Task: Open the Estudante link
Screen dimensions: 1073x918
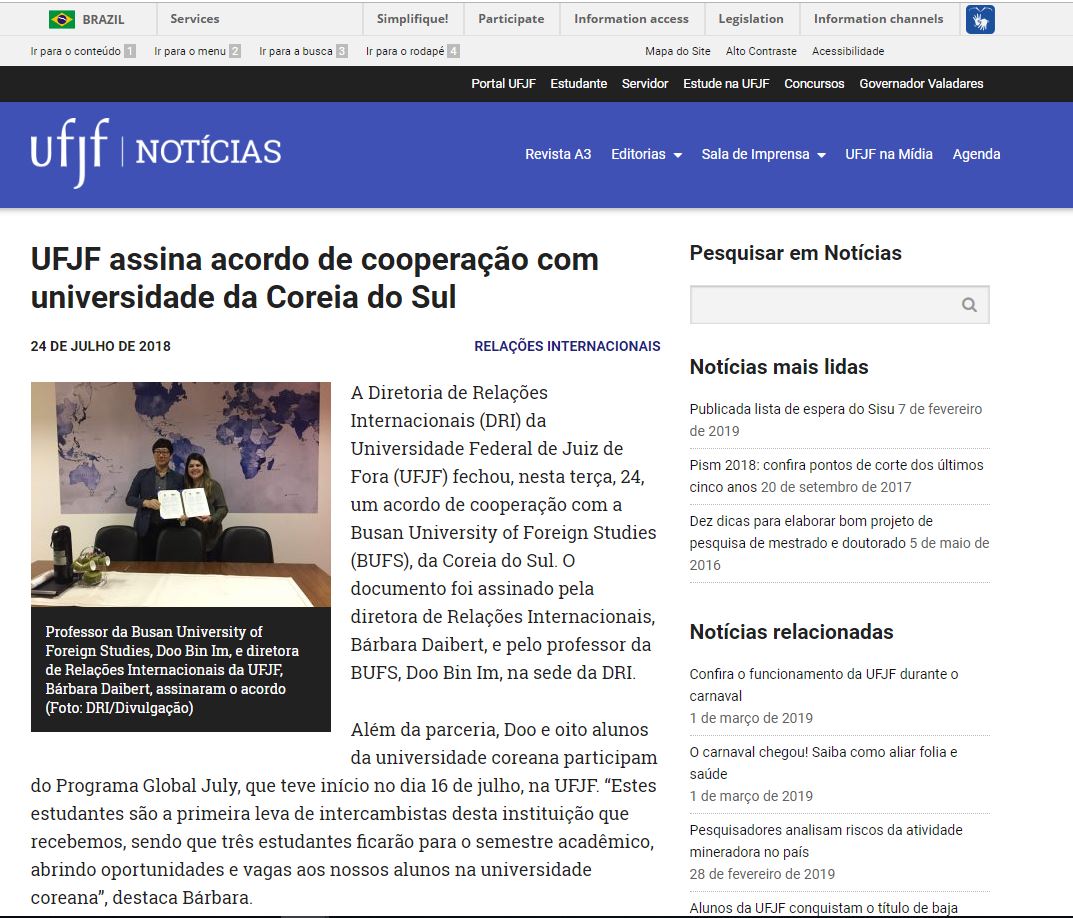Action: click(x=578, y=84)
